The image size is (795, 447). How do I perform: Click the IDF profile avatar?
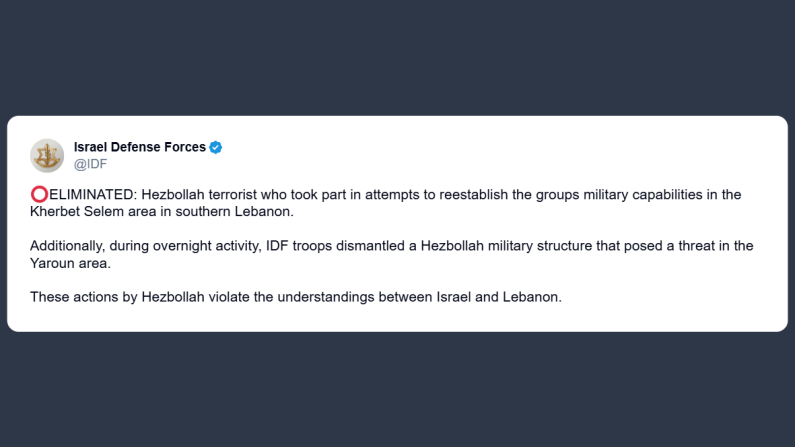point(46,155)
